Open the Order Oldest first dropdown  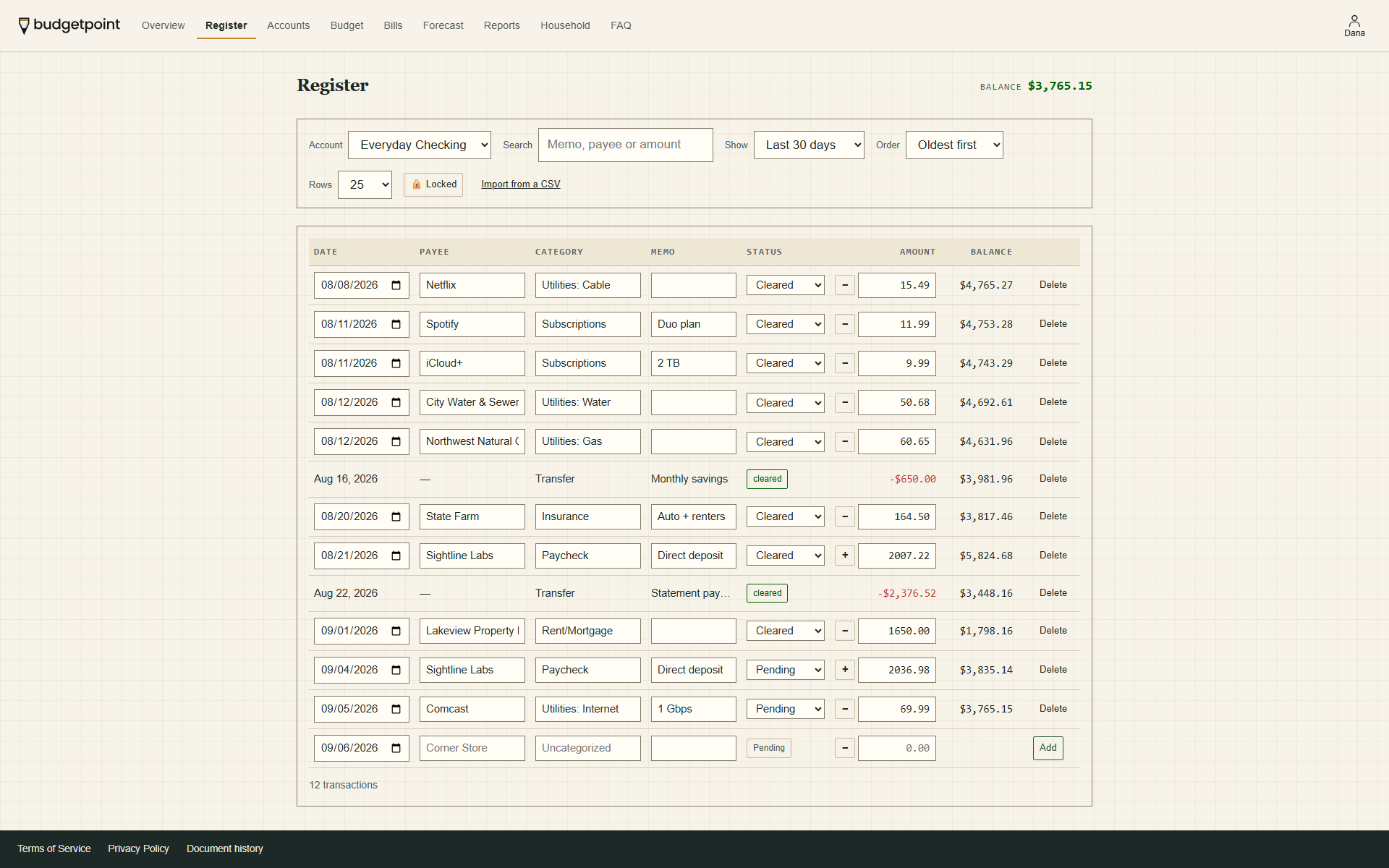(x=954, y=145)
